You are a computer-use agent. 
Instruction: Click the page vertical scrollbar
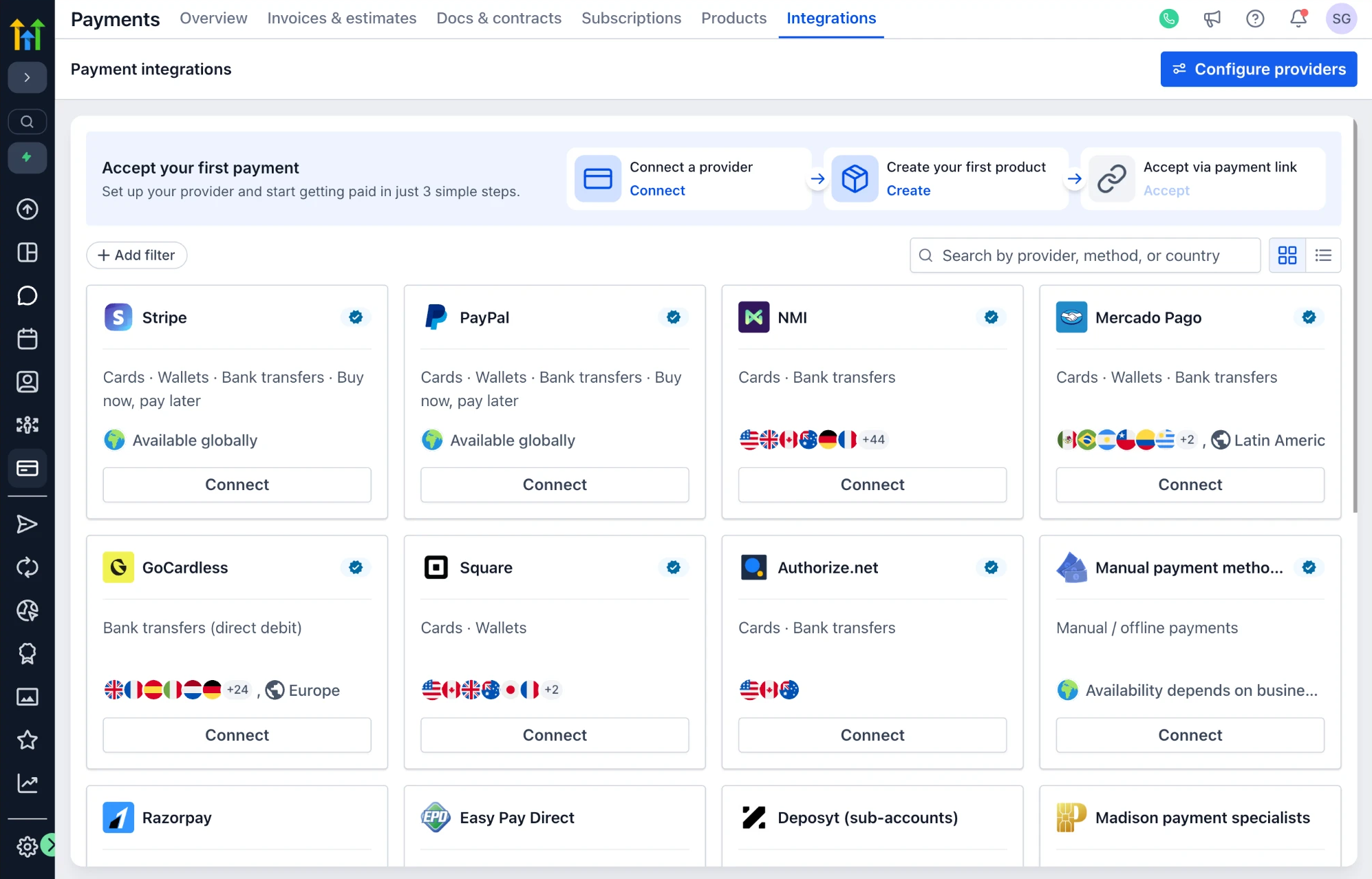tap(1355, 317)
